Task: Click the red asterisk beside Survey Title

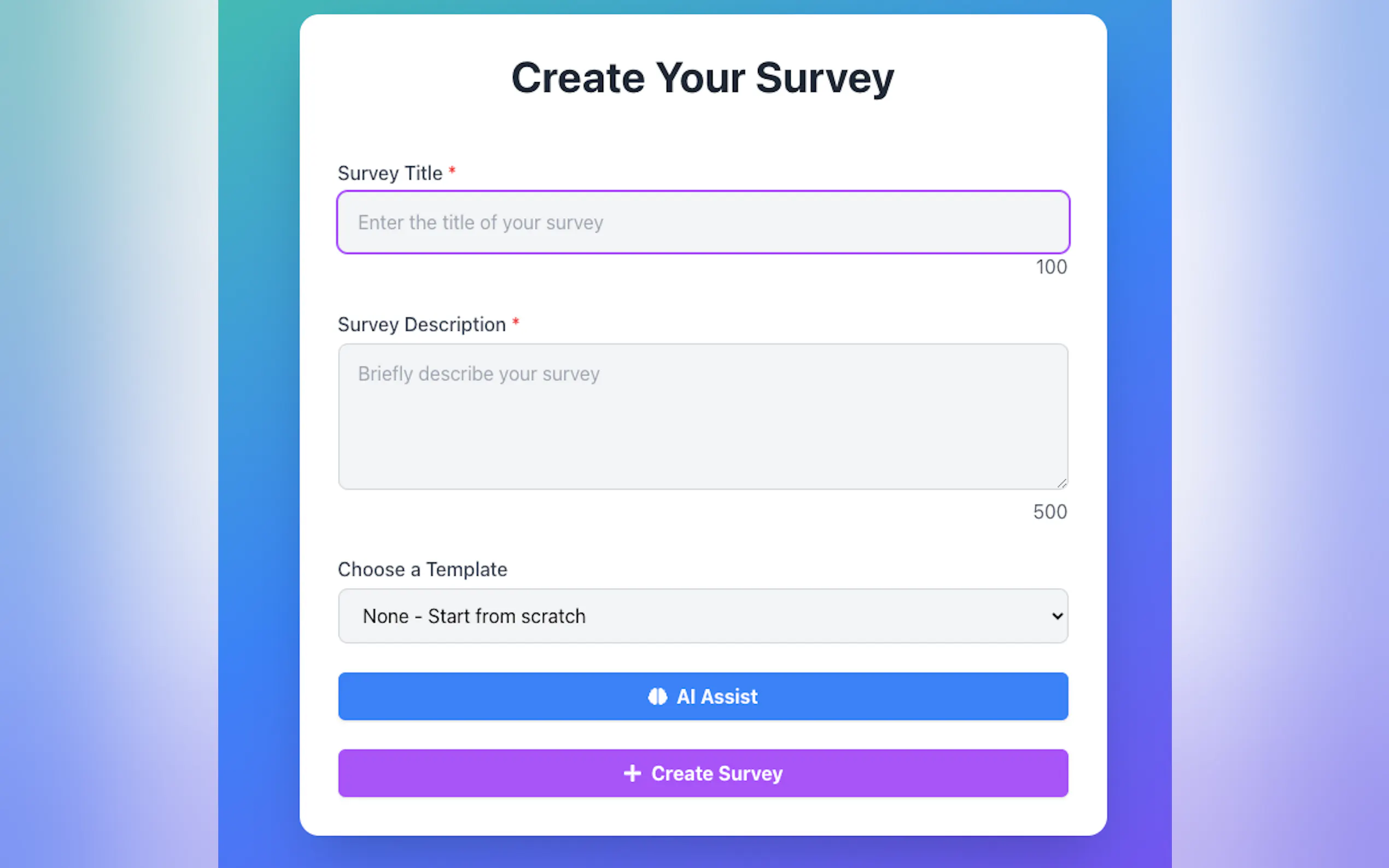Action: pos(452,171)
